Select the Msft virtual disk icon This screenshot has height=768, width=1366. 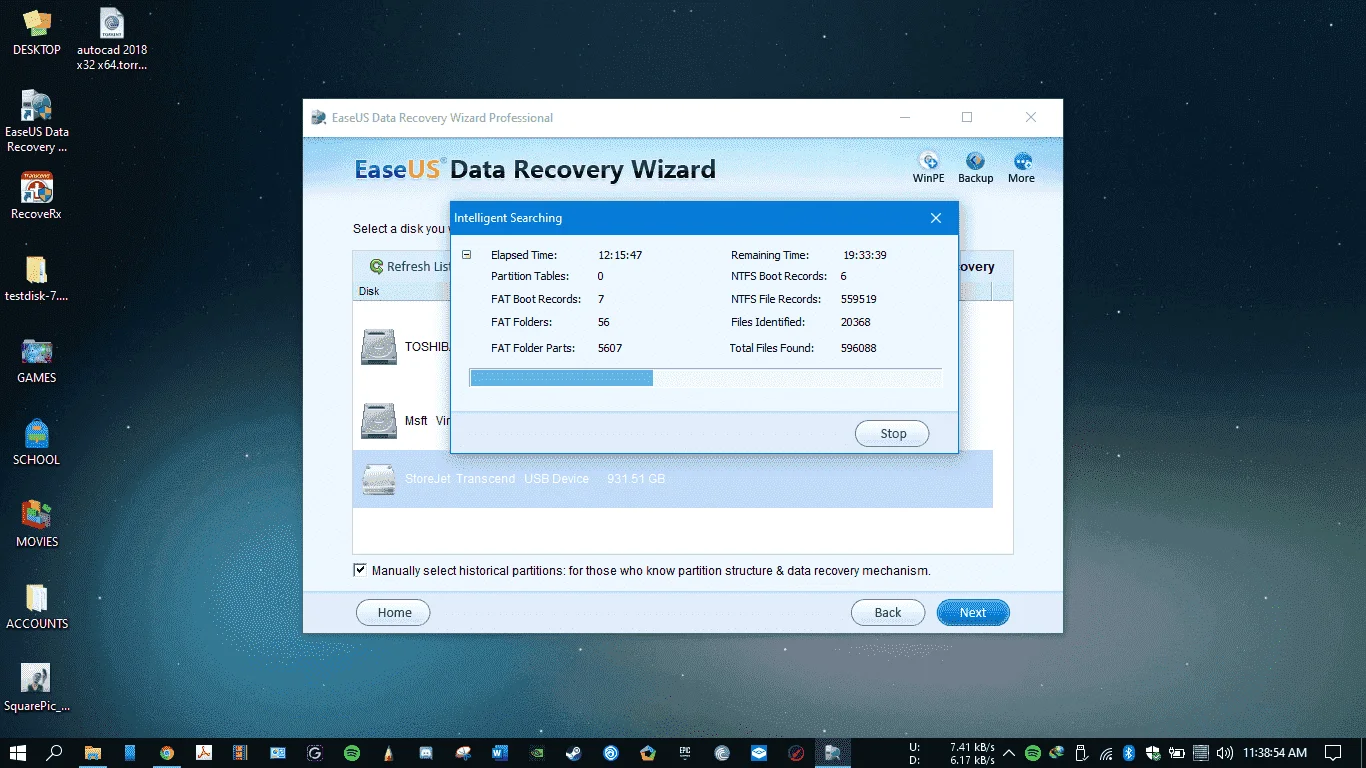coord(379,421)
